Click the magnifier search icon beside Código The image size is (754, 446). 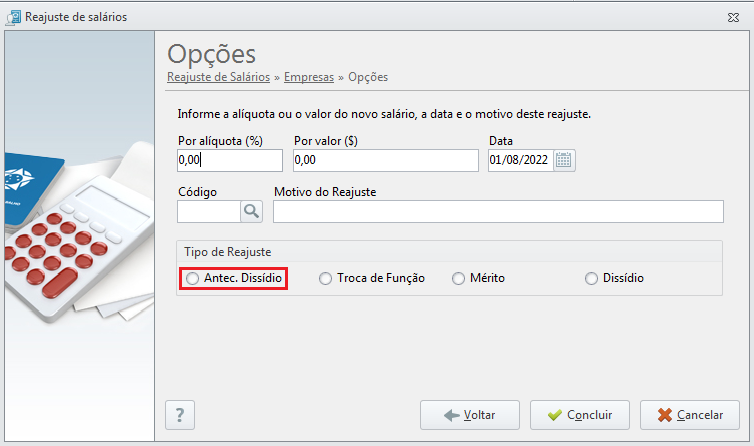pyautogui.click(x=251, y=211)
